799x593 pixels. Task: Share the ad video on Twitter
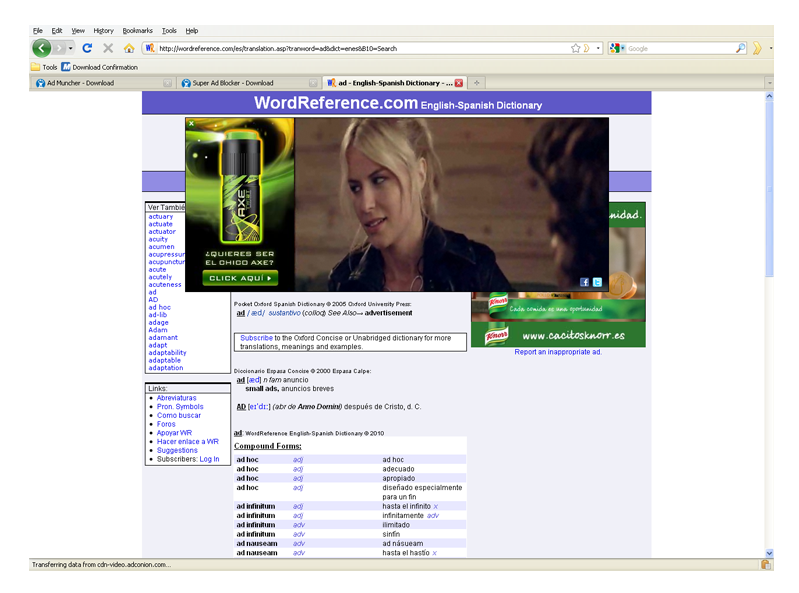(x=597, y=282)
